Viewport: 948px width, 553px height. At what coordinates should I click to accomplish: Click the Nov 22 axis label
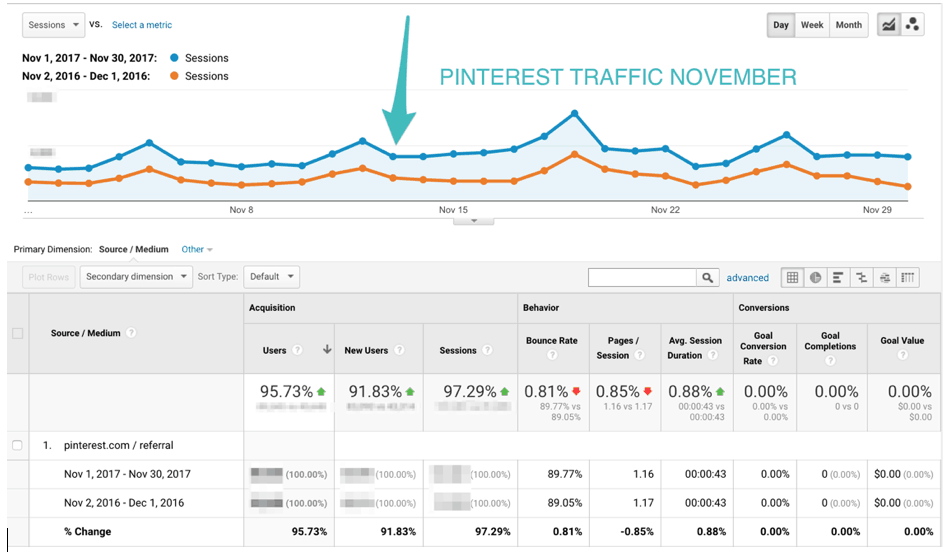click(x=665, y=210)
